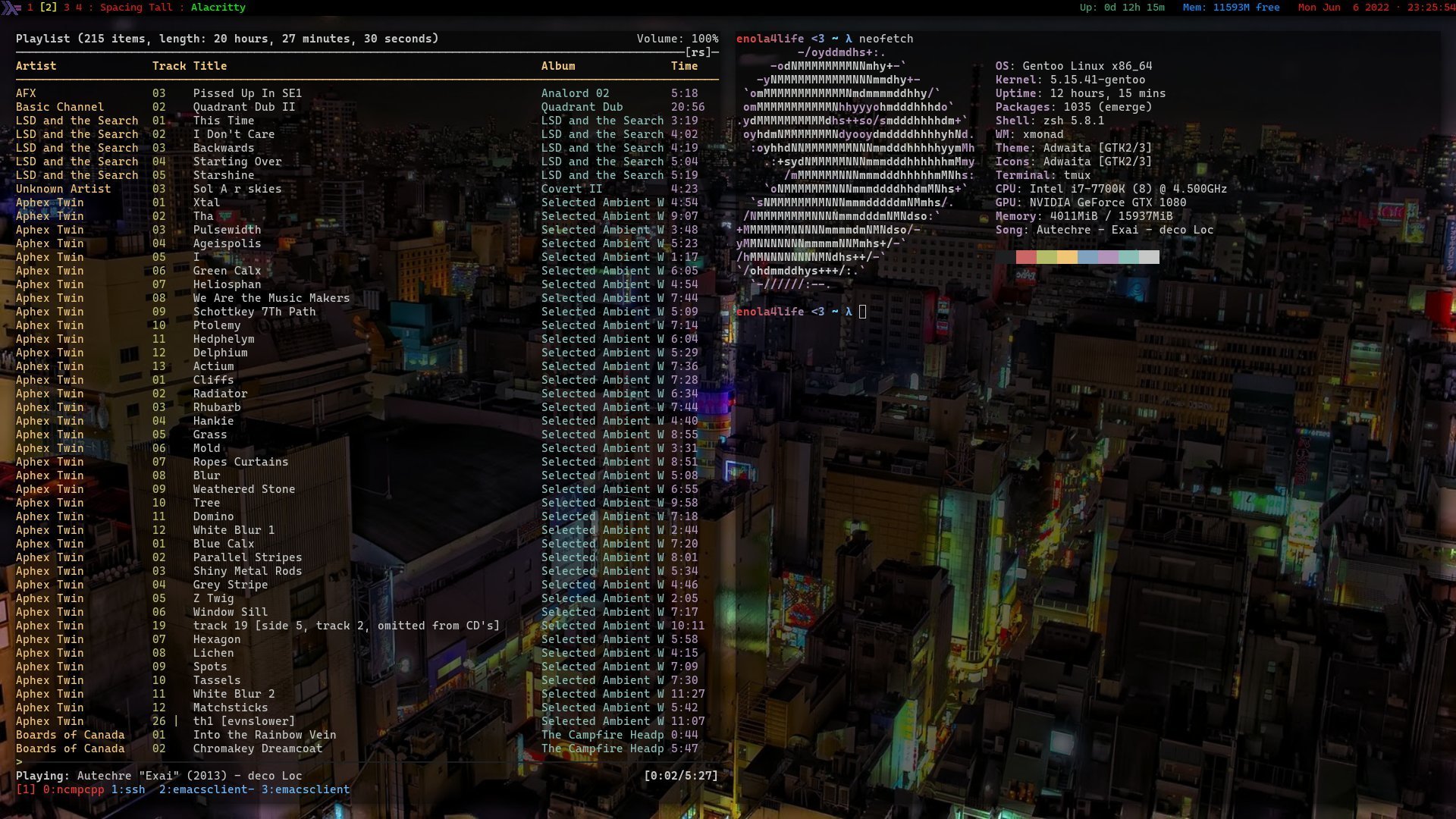The image size is (1456, 819).
Task: Click the playlist summary header line
Action: [227, 39]
